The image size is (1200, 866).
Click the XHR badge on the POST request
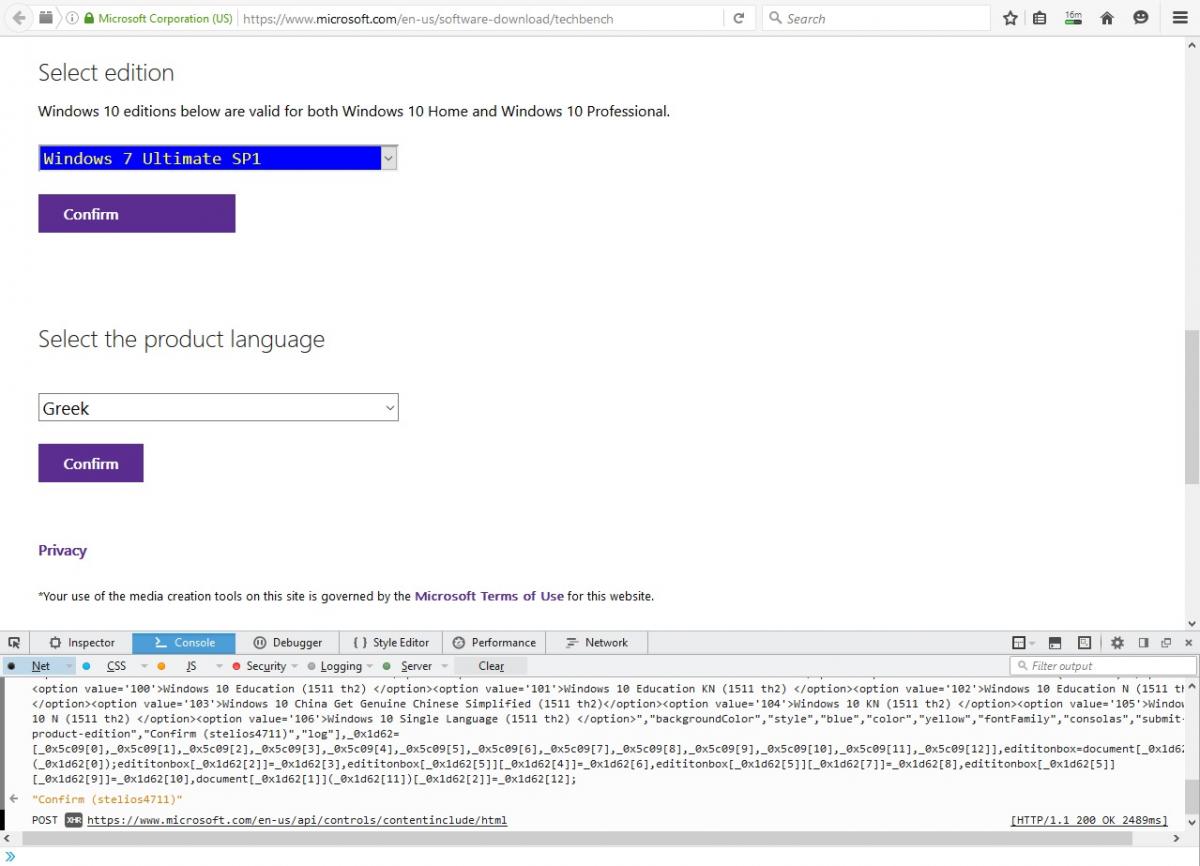pos(73,820)
